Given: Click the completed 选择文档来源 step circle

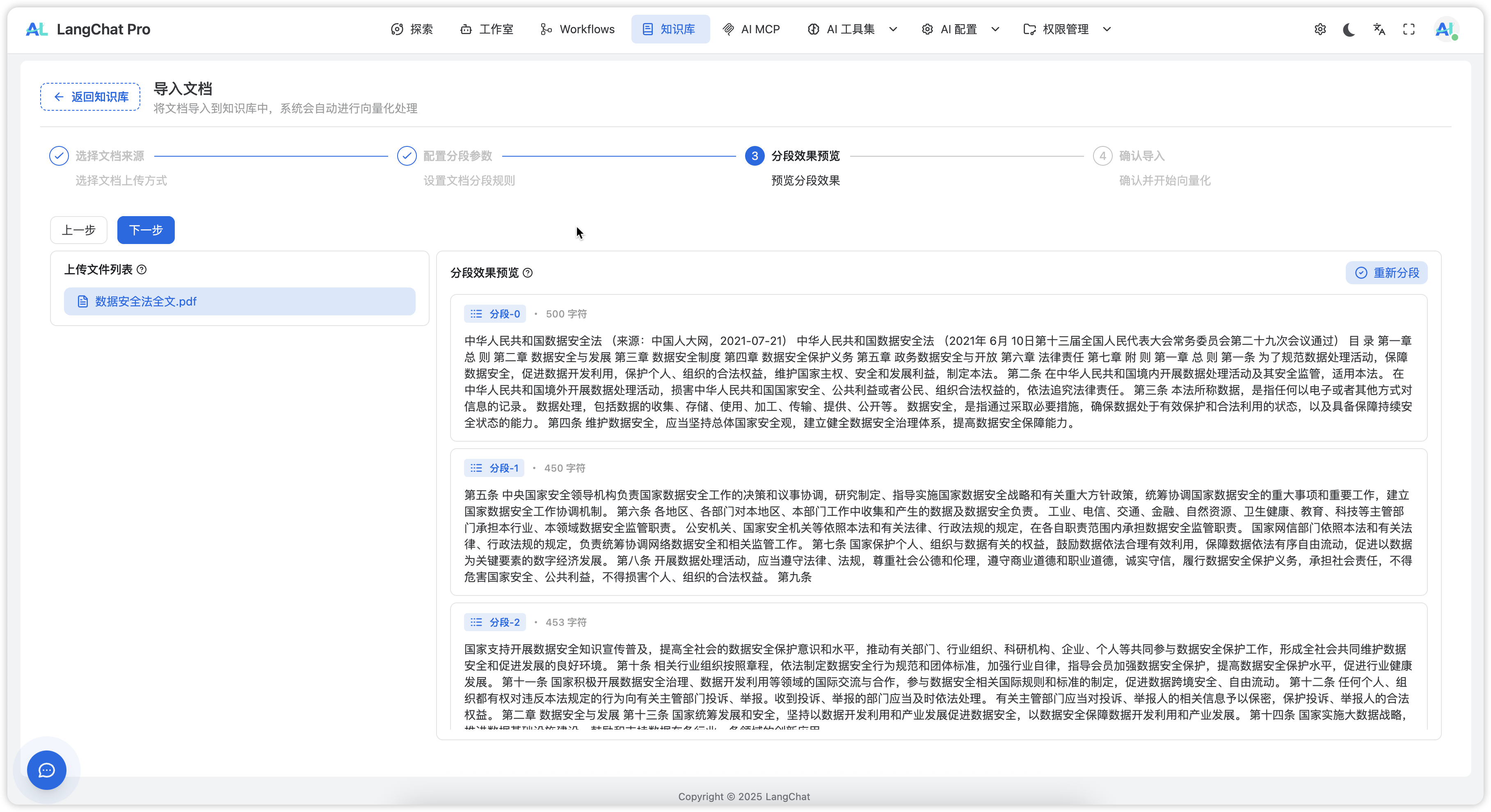Looking at the screenshot, I should click(59, 156).
